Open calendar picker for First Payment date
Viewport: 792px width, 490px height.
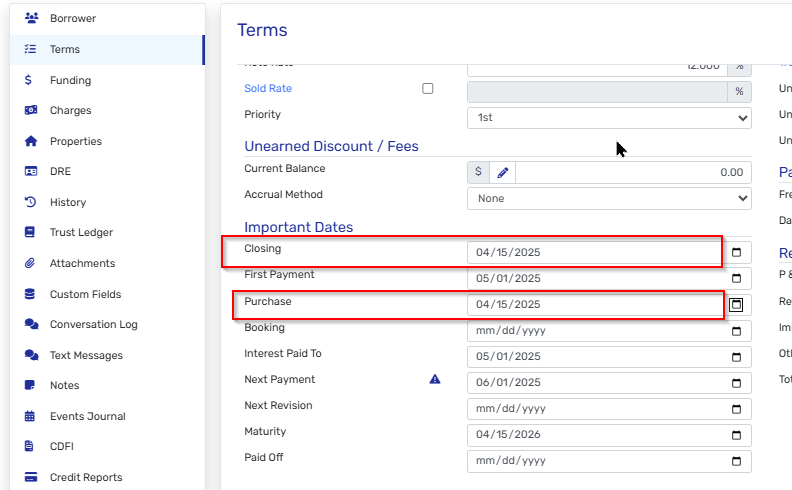(737, 278)
